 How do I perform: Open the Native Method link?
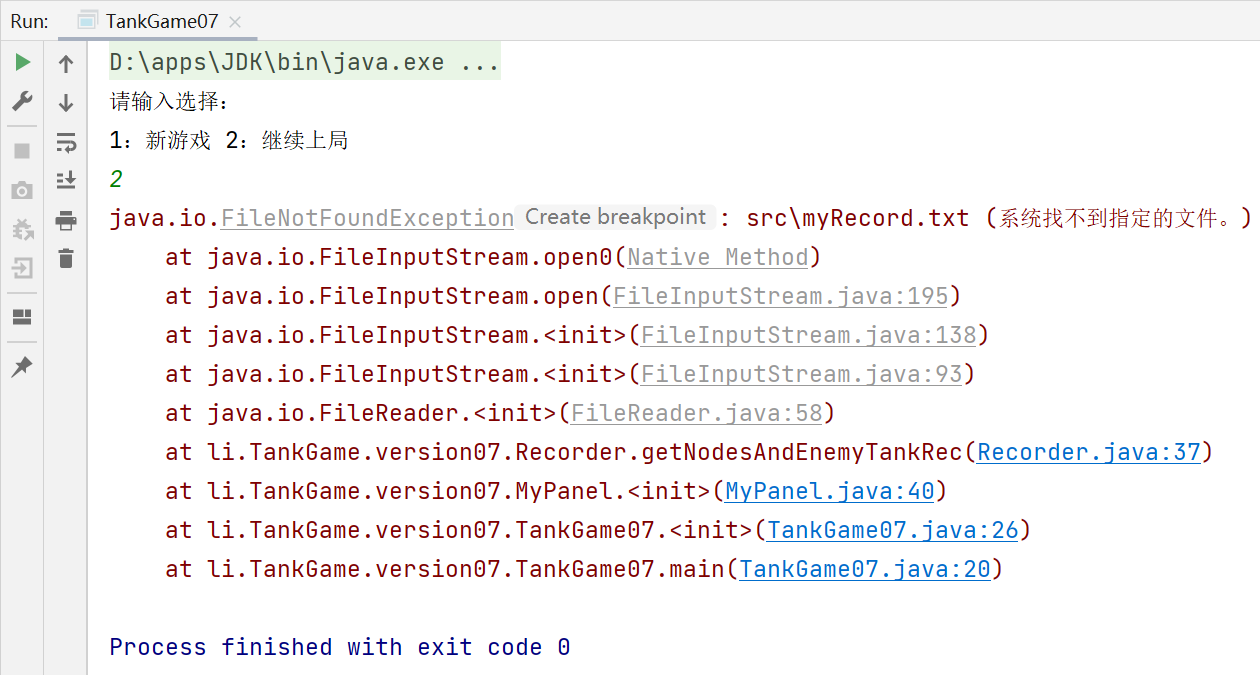click(717, 257)
